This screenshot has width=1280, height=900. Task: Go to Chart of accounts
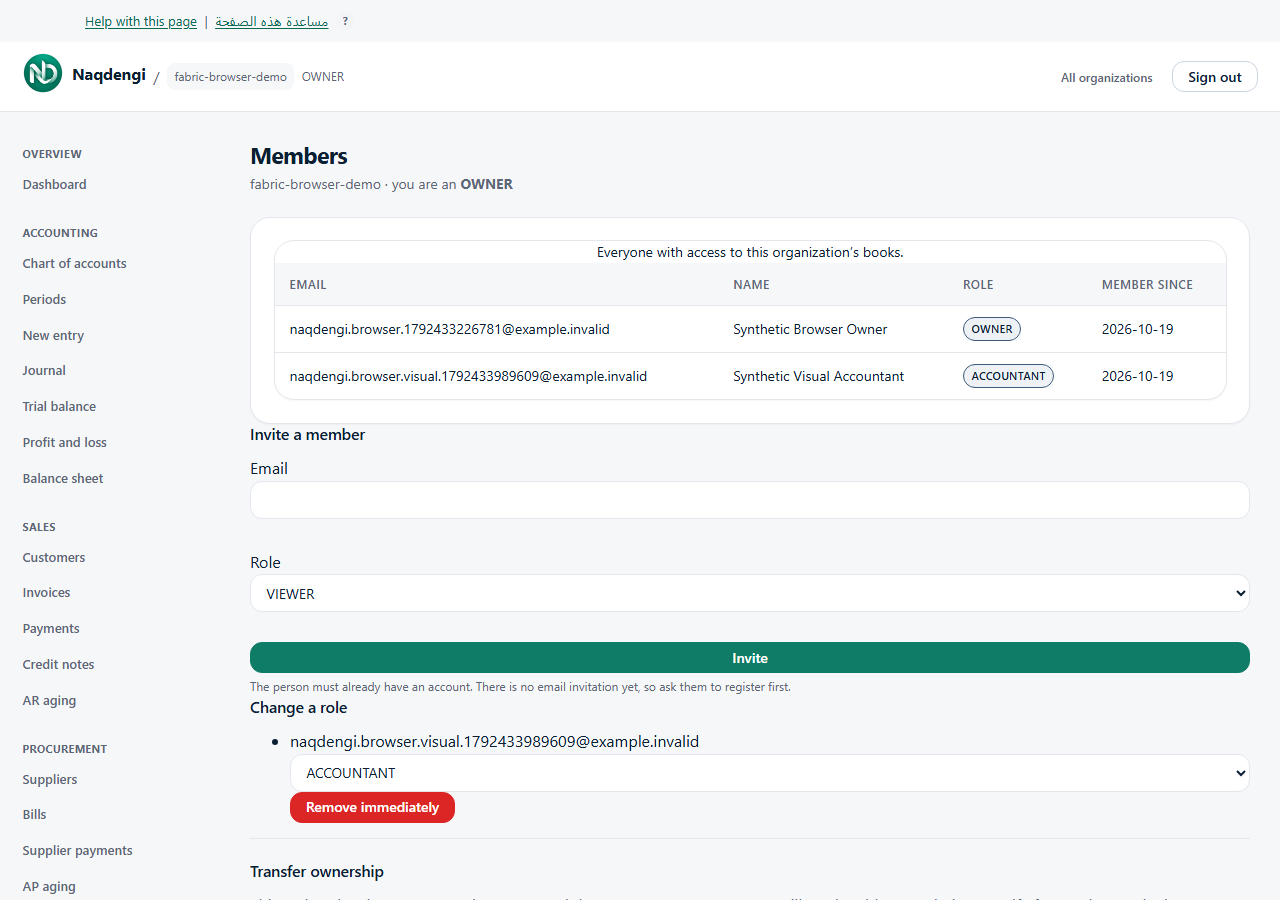tap(75, 264)
